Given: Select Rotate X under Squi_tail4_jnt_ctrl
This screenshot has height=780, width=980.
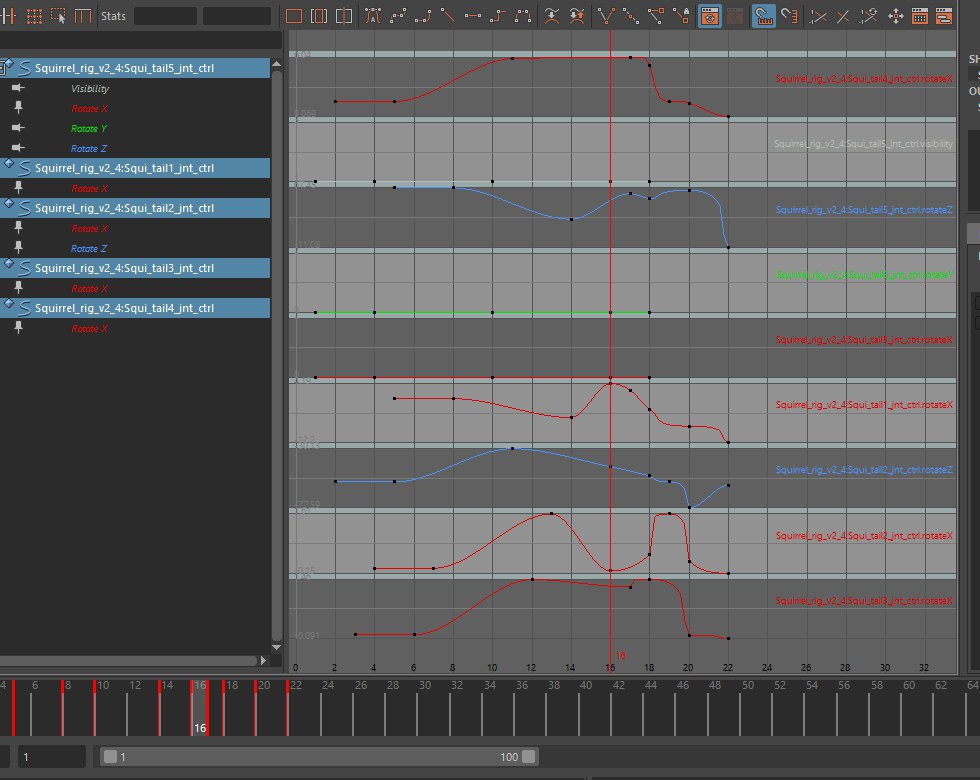Looking at the screenshot, I should tap(89, 329).
